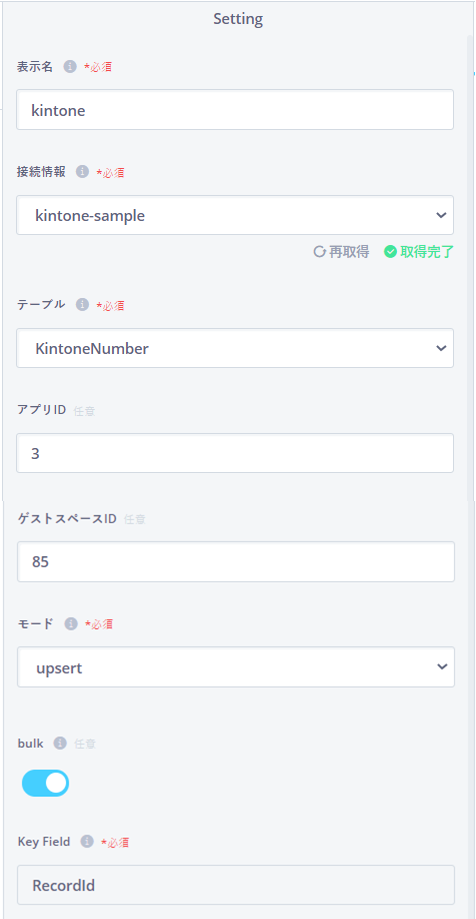Click the Key Field RecordId input
Image resolution: width=476 pixels, height=919 pixels.
tap(236, 885)
